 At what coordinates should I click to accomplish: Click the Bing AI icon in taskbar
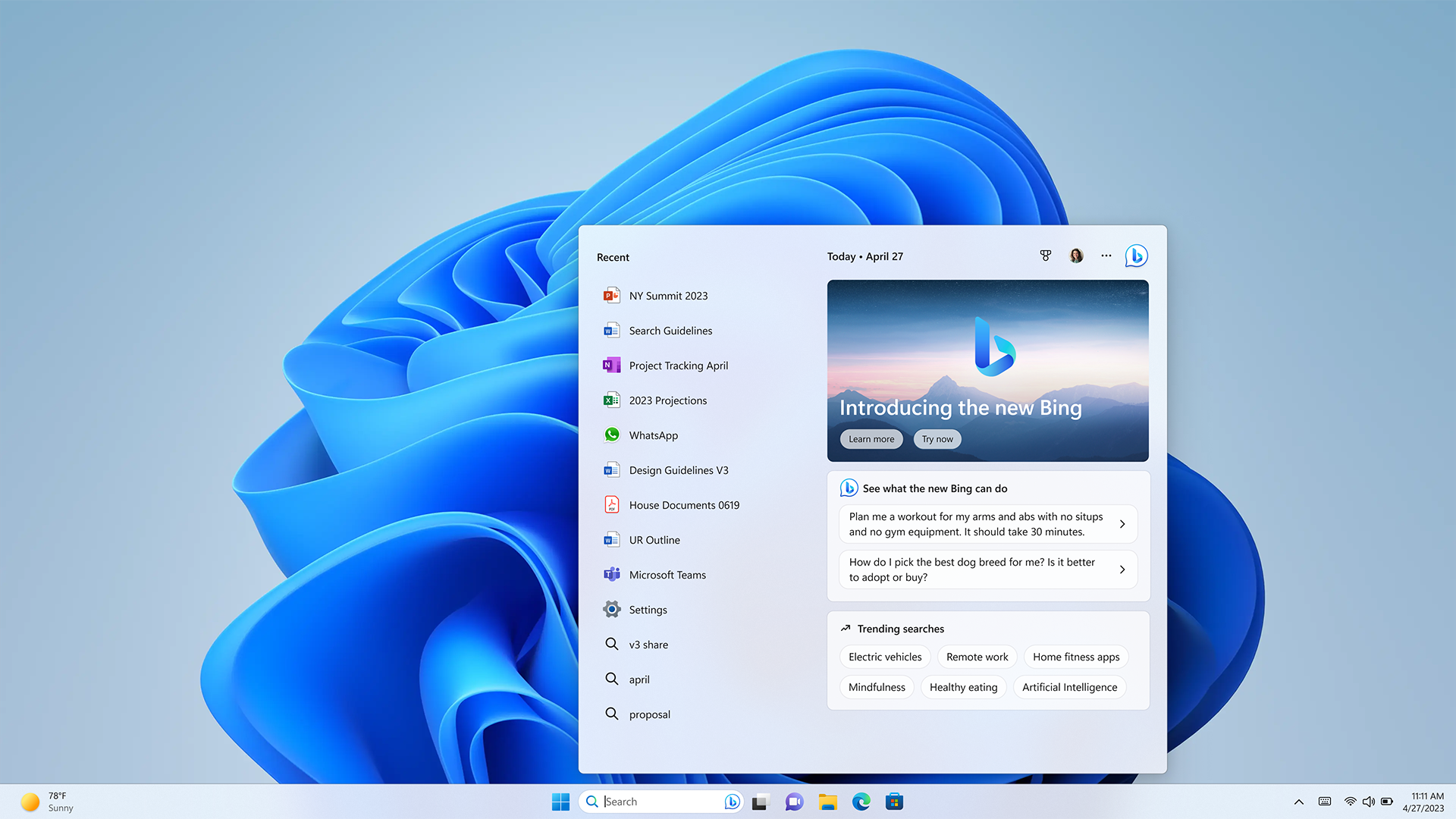pyautogui.click(x=733, y=802)
